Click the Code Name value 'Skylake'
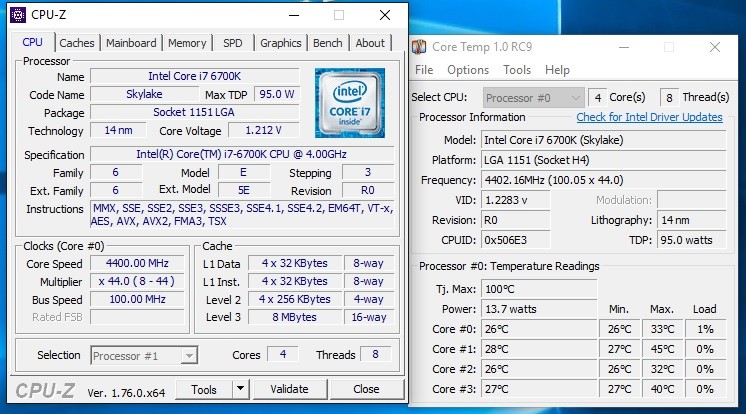Viewport: 746px width, 414px height. [x=144, y=94]
